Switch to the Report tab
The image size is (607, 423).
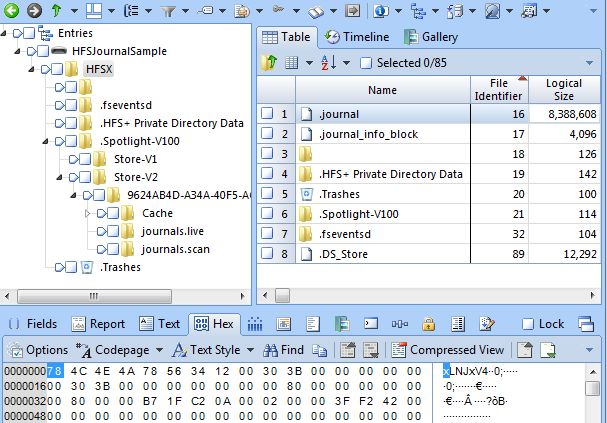tap(98, 324)
